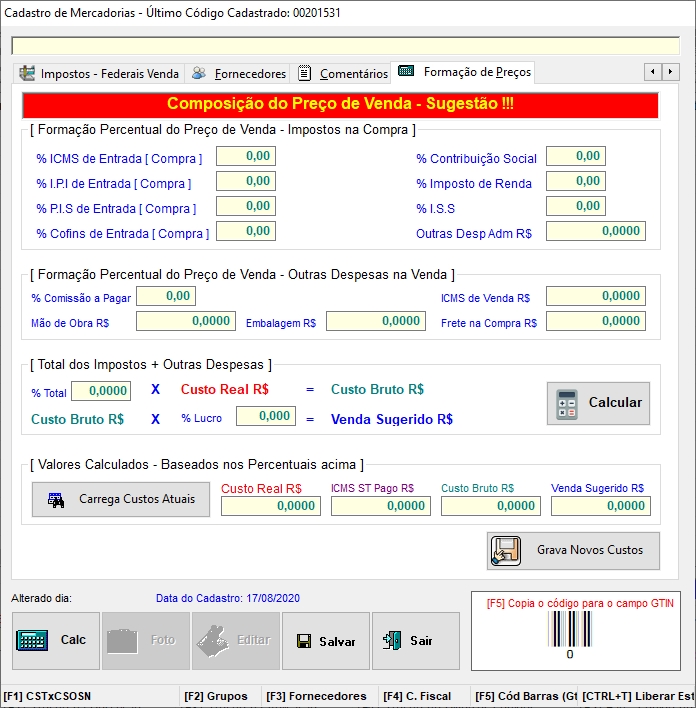Select the Frete na Compra R$ field
The width and height of the screenshot is (696, 708).
point(595,321)
